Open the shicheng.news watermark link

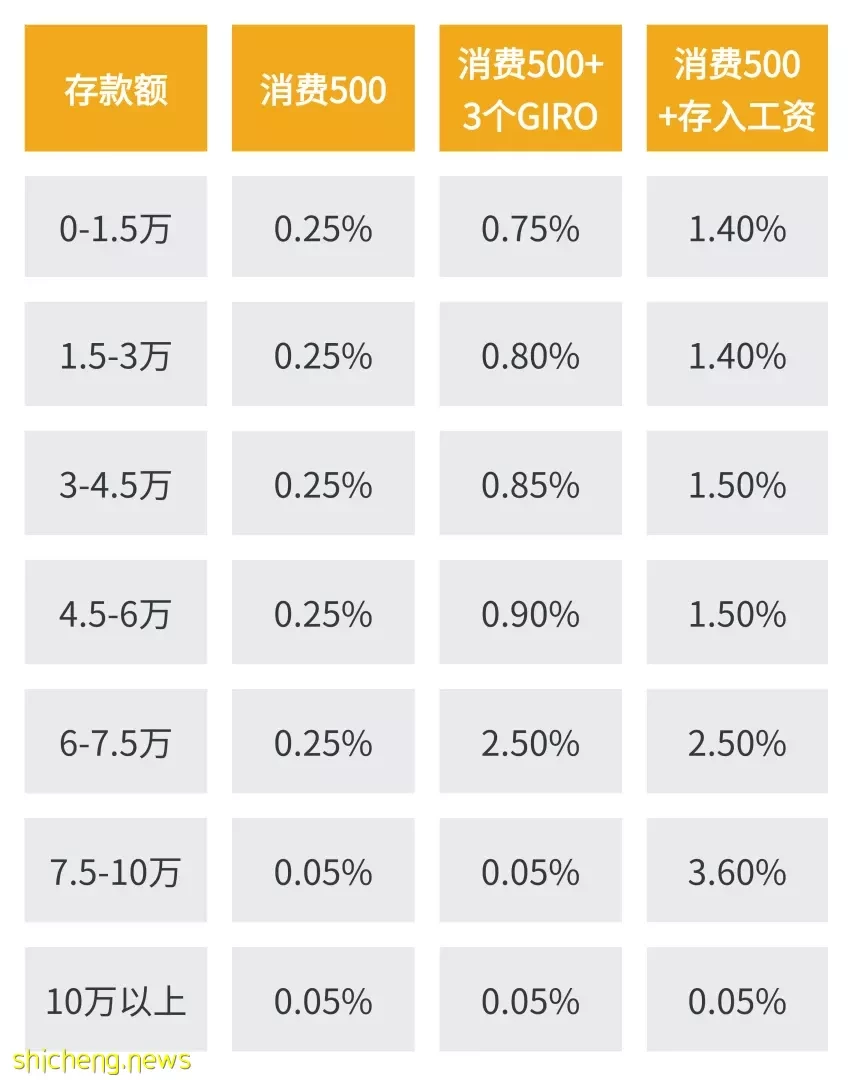[102, 1060]
